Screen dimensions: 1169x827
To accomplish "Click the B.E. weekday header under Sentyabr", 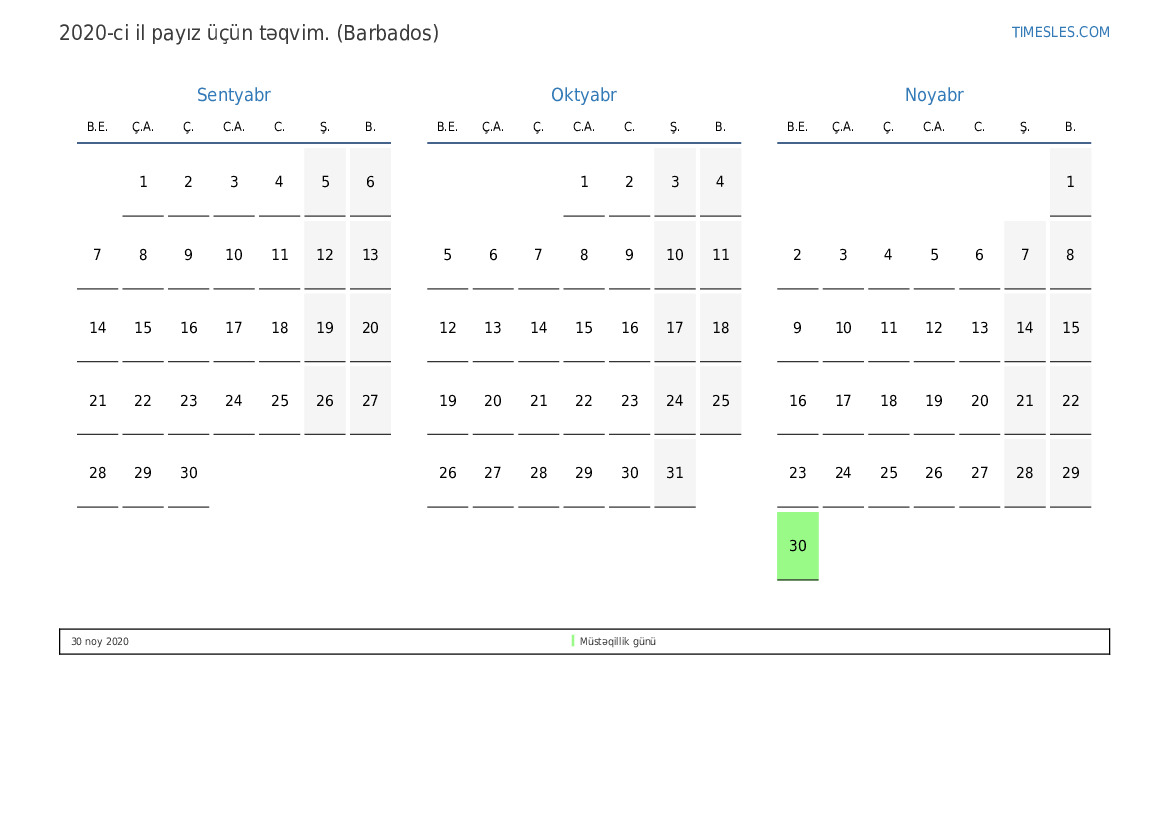I will [97, 127].
